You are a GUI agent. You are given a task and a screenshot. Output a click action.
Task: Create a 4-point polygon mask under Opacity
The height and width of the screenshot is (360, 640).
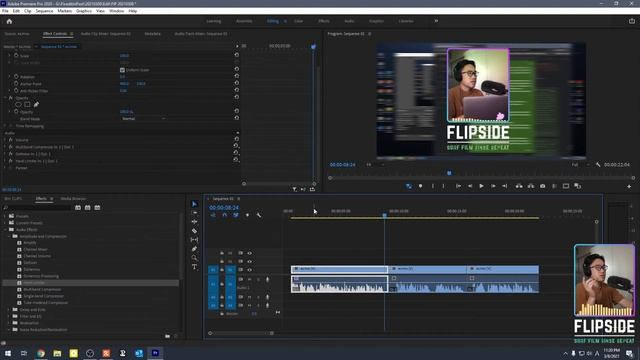(27, 104)
